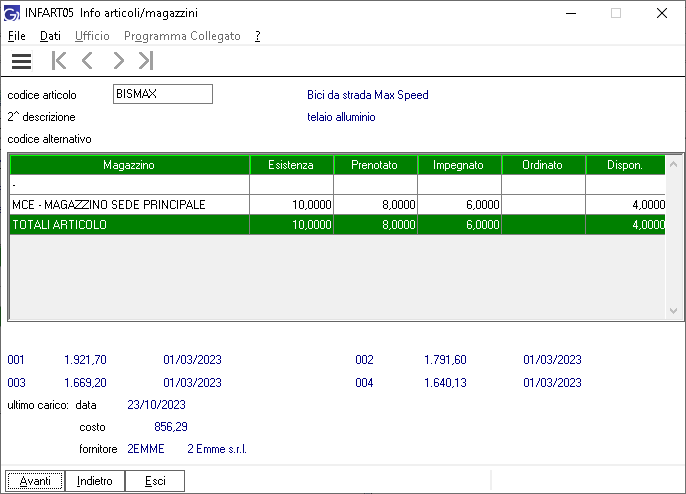Screen dimensions: 686x494
Task: Click Prenotato value 8,0000 in MCE row
Action: point(398,205)
